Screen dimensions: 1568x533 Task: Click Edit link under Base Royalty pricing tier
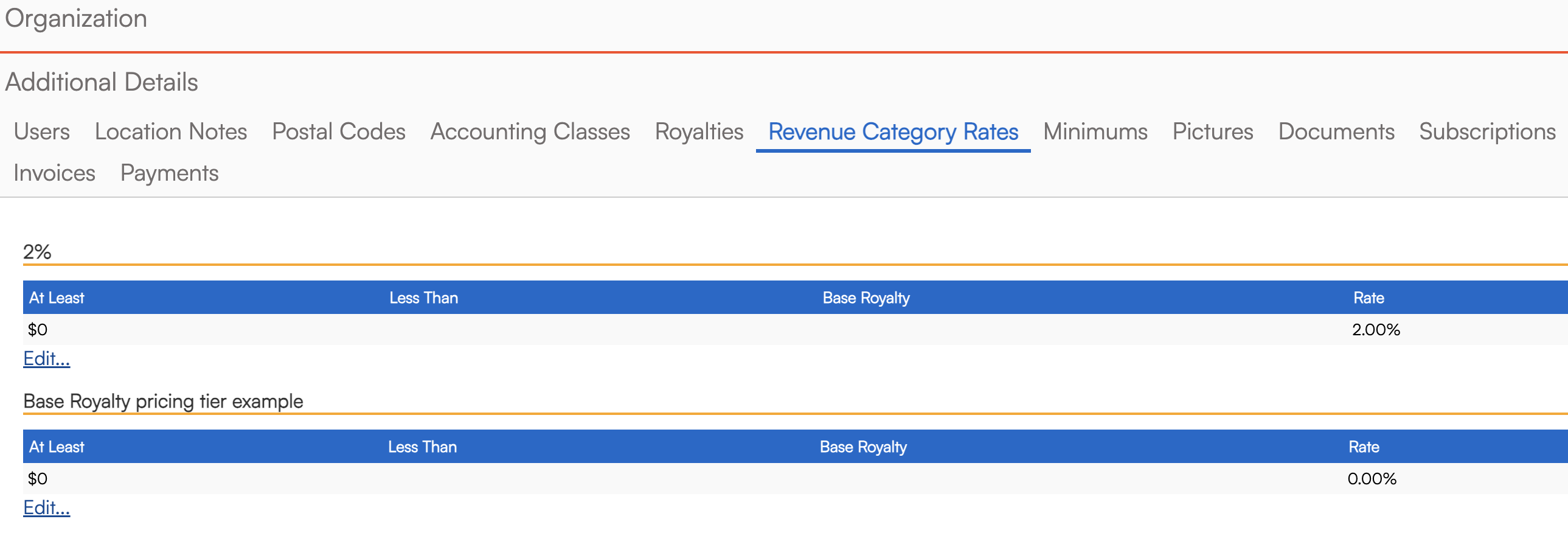[47, 507]
